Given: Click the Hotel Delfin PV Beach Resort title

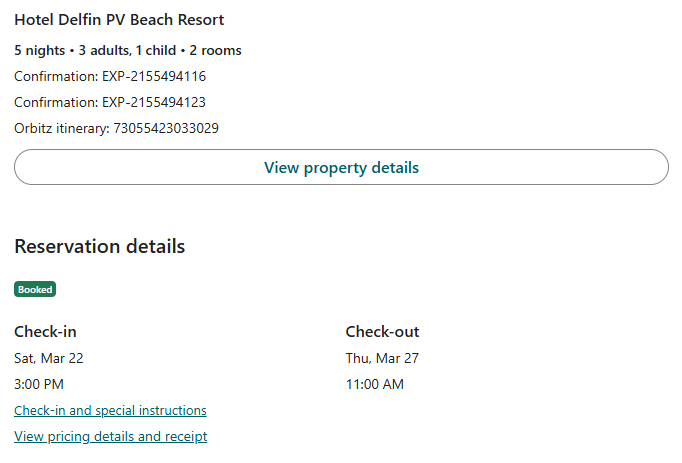Looking at the screenshot, I should click(x=119, y=20).
